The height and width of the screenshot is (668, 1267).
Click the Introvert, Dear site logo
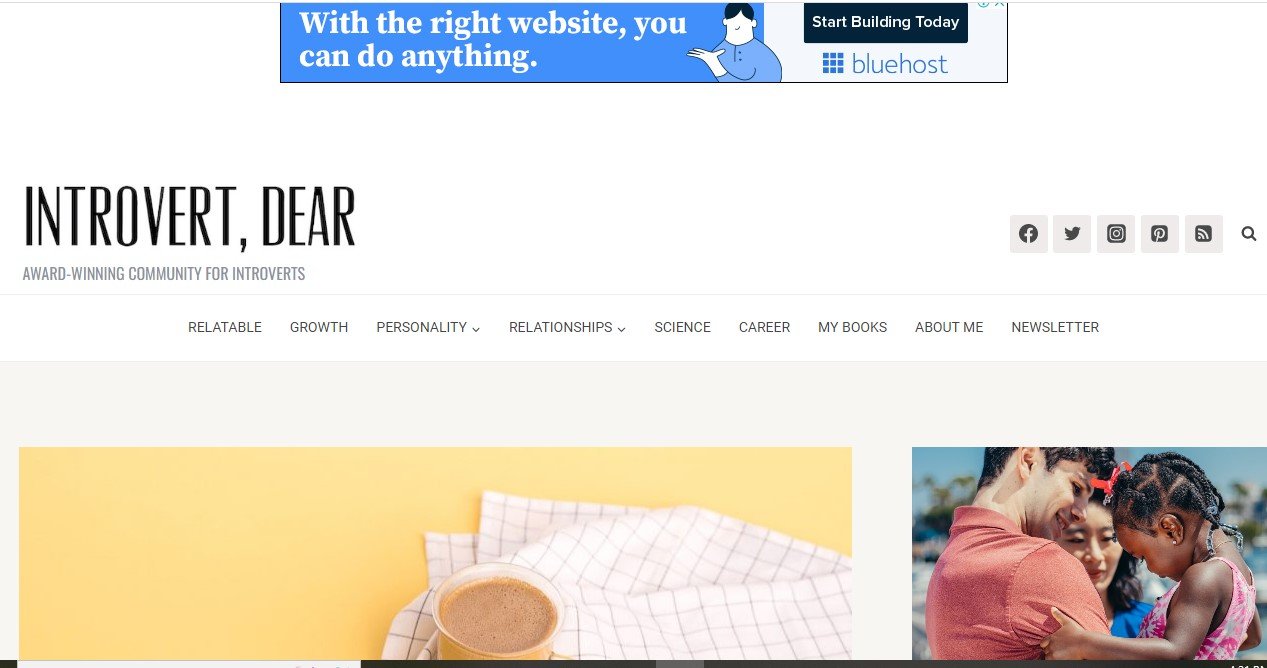pyautogui.click(x=190, y=216)
